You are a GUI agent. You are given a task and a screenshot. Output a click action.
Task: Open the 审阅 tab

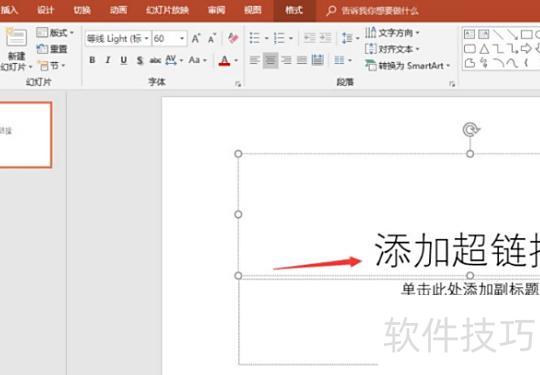216,10
